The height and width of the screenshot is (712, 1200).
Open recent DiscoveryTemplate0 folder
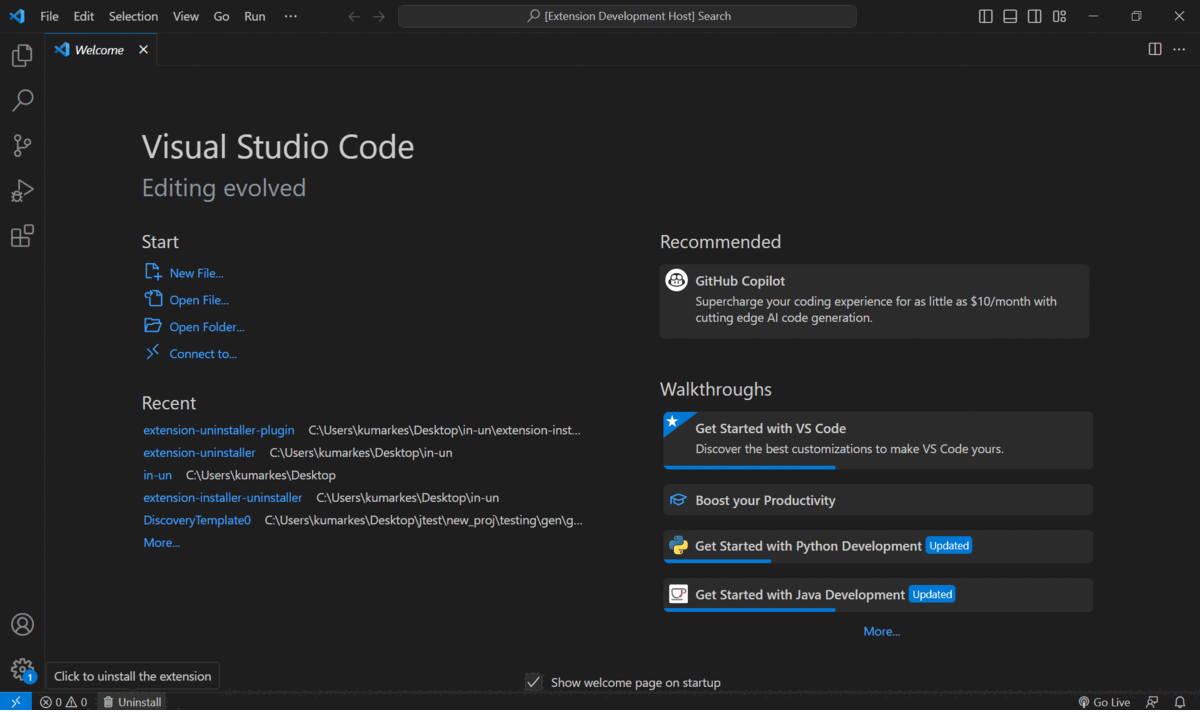click(197, 520)
